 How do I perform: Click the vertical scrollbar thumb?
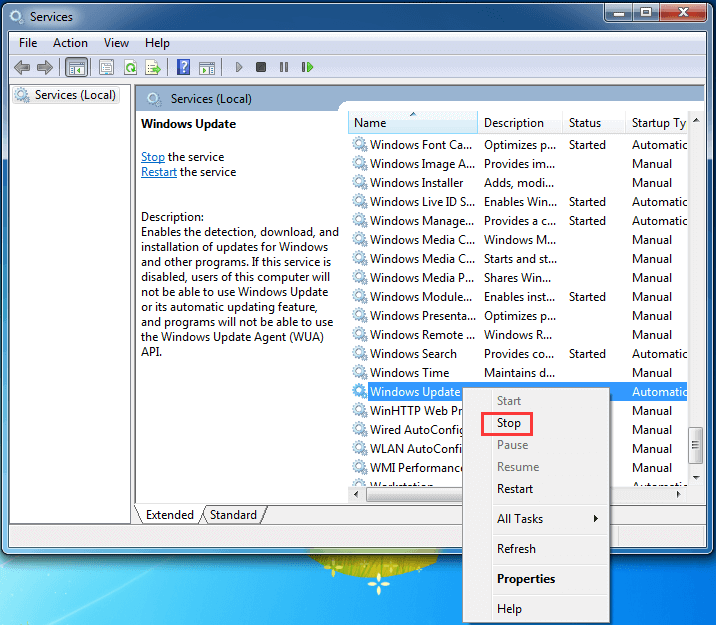coord(695,445)
